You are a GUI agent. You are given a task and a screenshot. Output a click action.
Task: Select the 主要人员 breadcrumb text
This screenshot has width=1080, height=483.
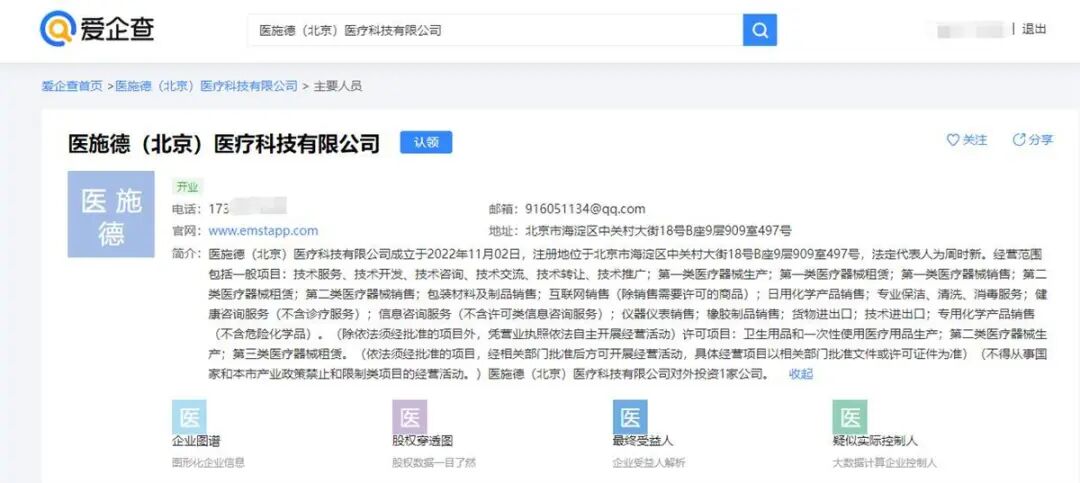pos(338,86)
